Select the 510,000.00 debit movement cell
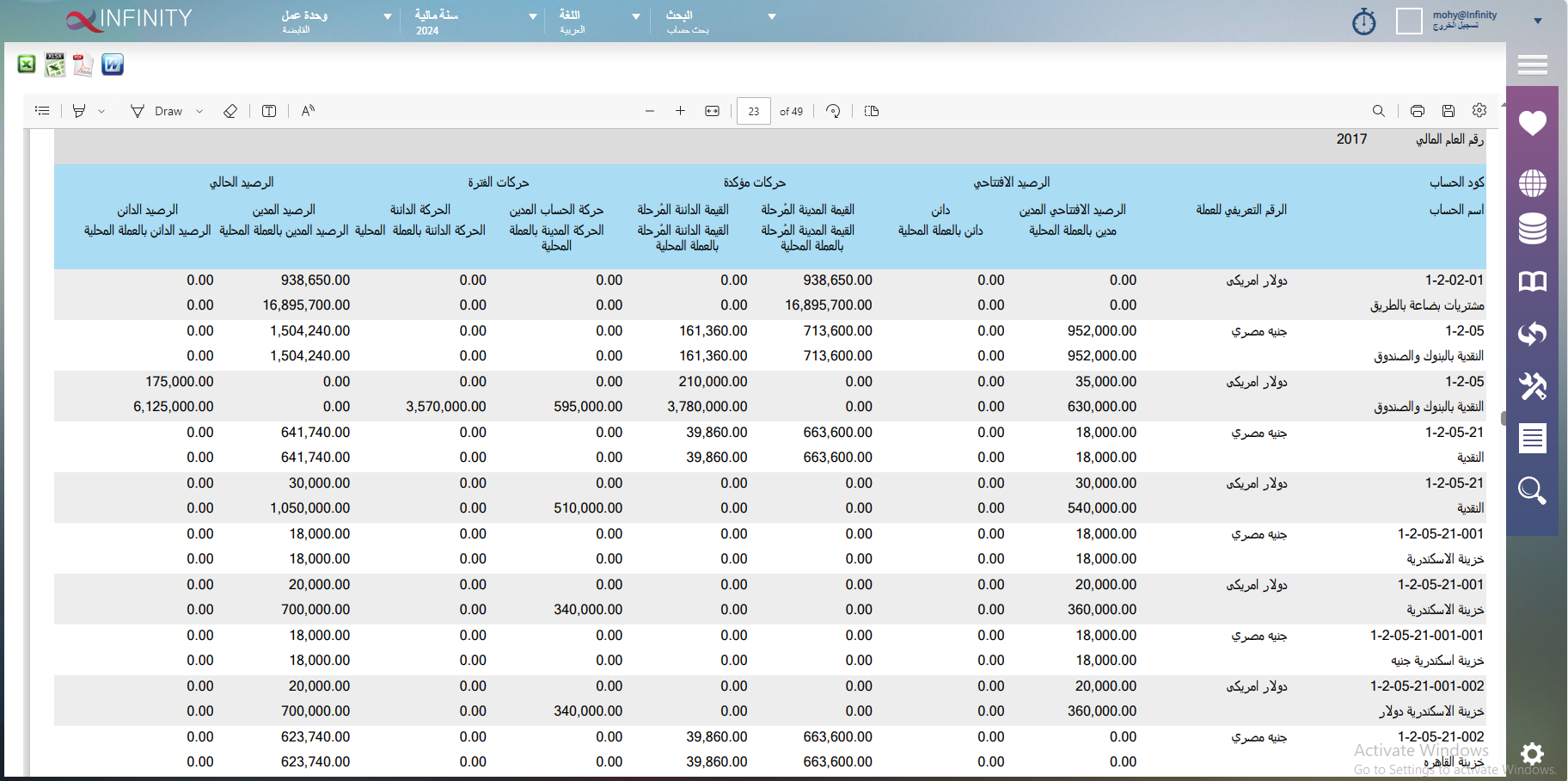The height and width of the screenshot is (781, 1568). click(x=588, y=507)
